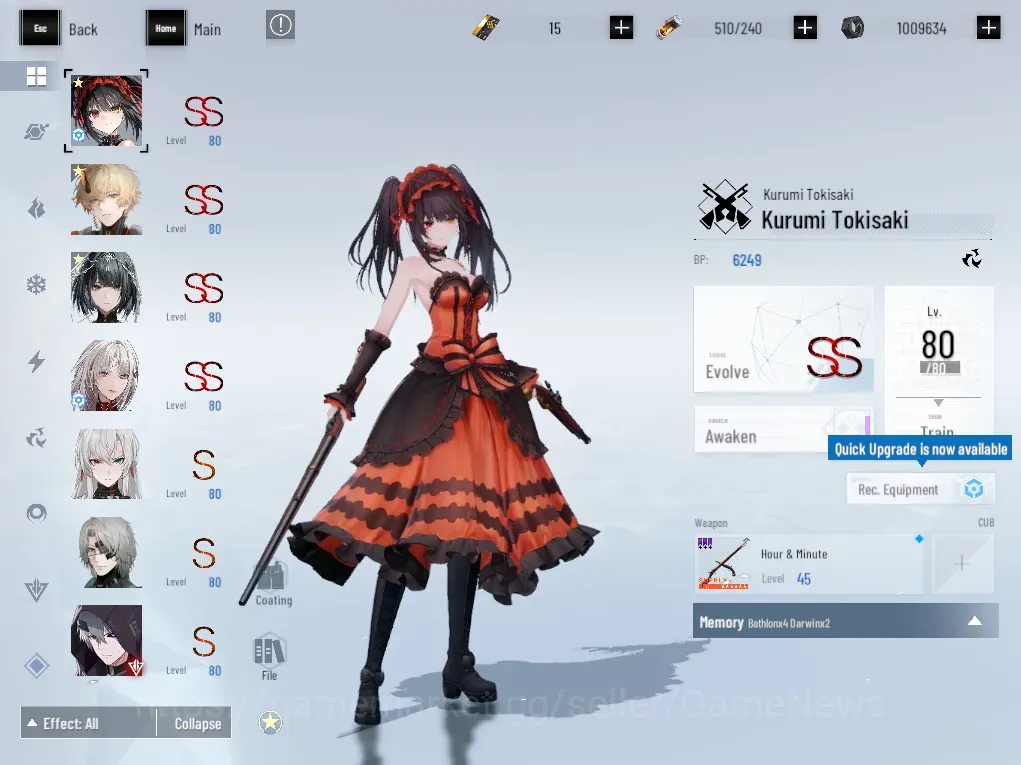Select the eyepatch S character portrait
Viewport: 1021px width, 765px height.
pyautogui.click(x=106, y=552)
